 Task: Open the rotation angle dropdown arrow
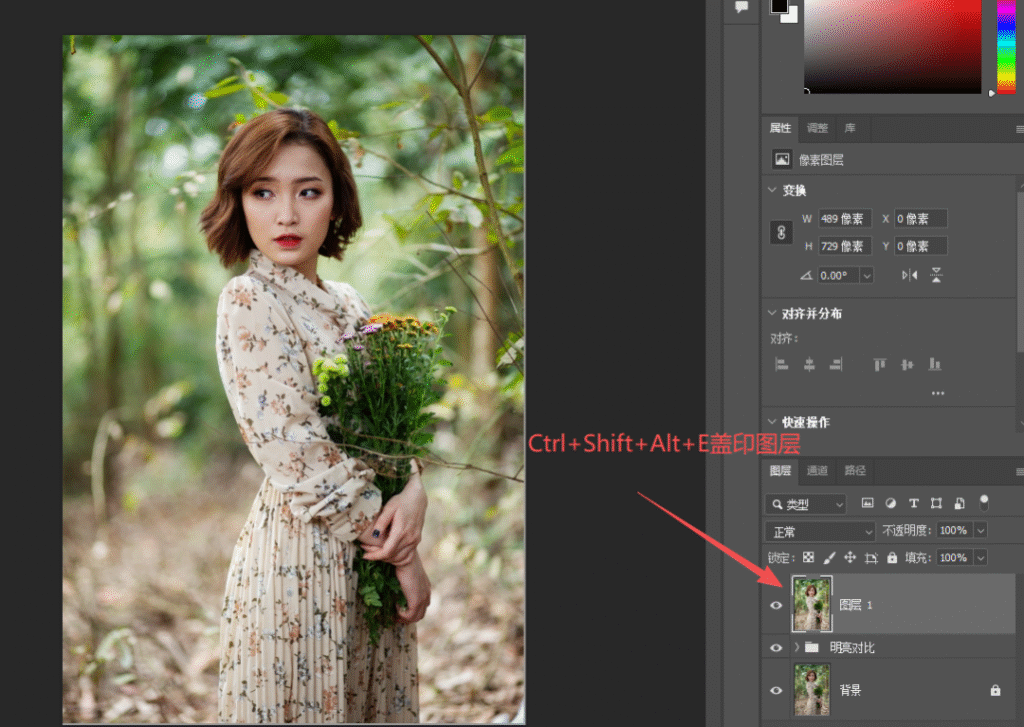pyautogui.click(x=867, y=276)
